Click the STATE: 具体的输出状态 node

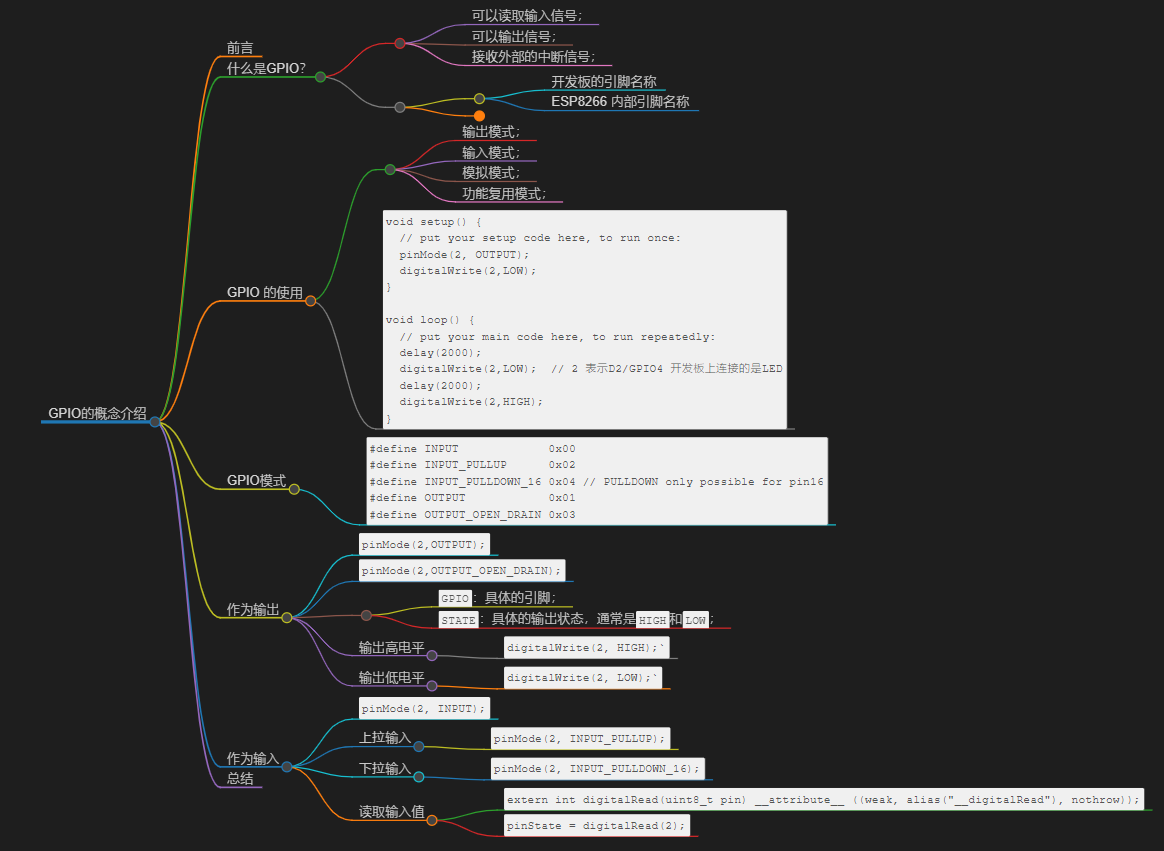tap(575, 619)
